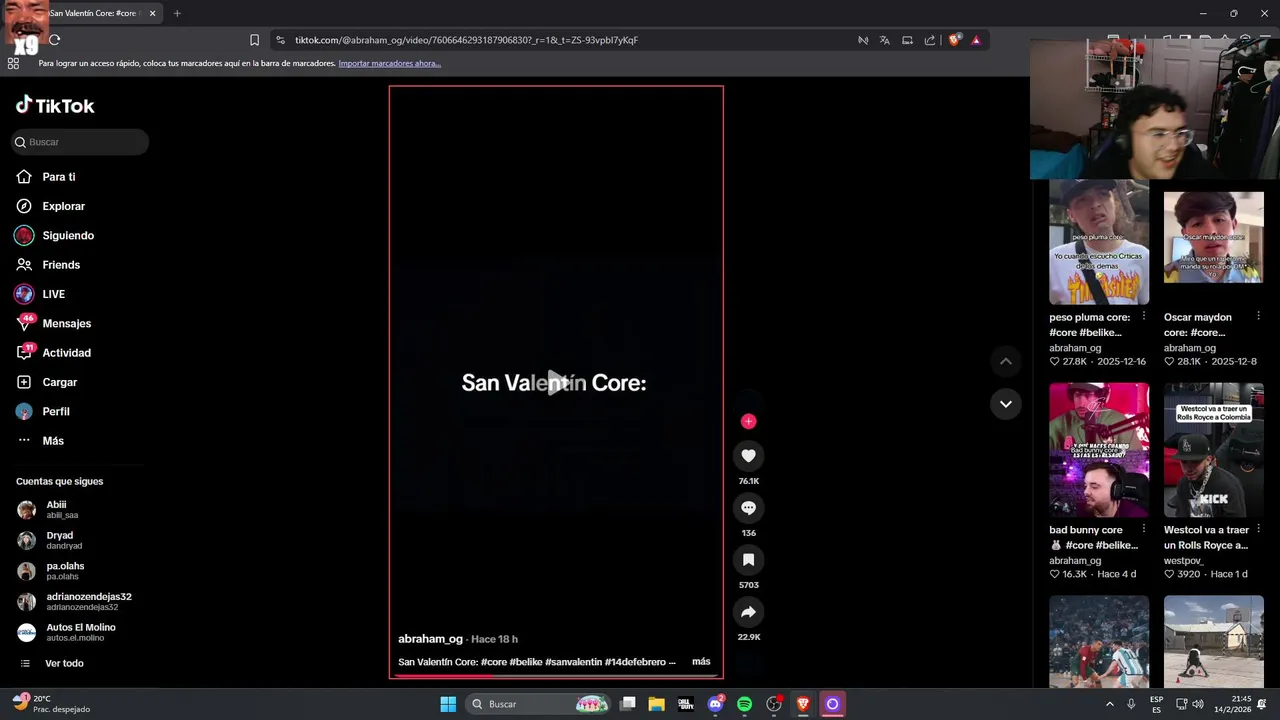The width and height of the screenshot is (1280, 720).
Task: Open the cast screen icon in address bar
Action: coord(907,40)
